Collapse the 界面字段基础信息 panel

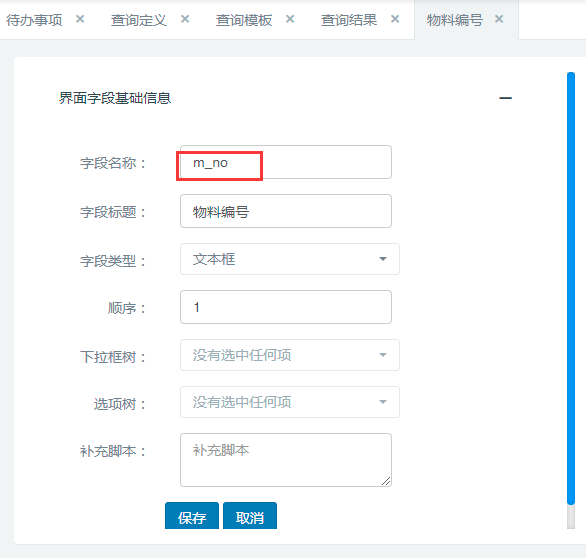pyautogui.click(x=505, y=98)
